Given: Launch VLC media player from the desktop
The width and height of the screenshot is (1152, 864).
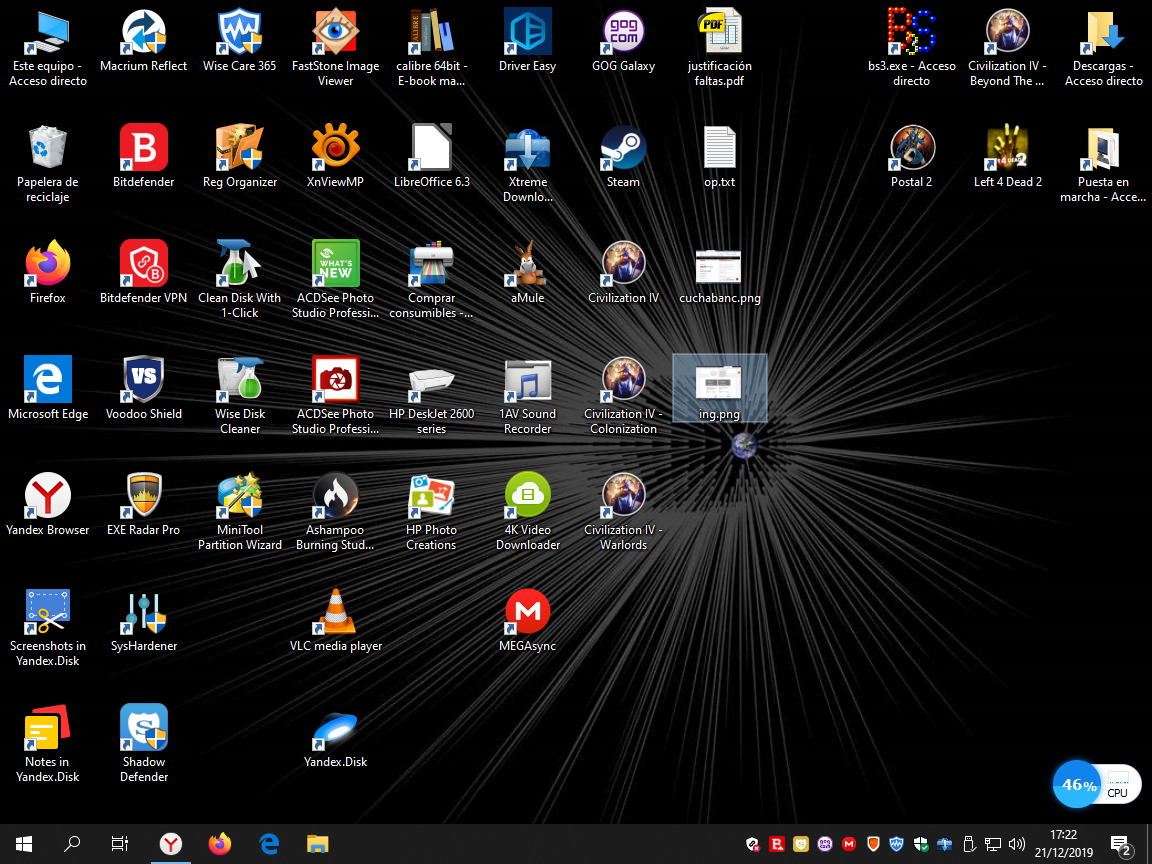Looking at the screenshot, I should (x=336, y=612).
